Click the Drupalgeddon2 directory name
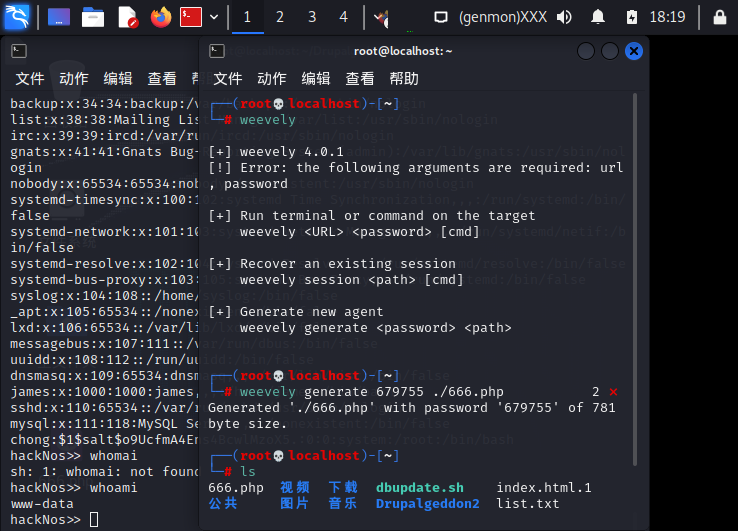Screen dimensions: 738x531 coord(428,504)
